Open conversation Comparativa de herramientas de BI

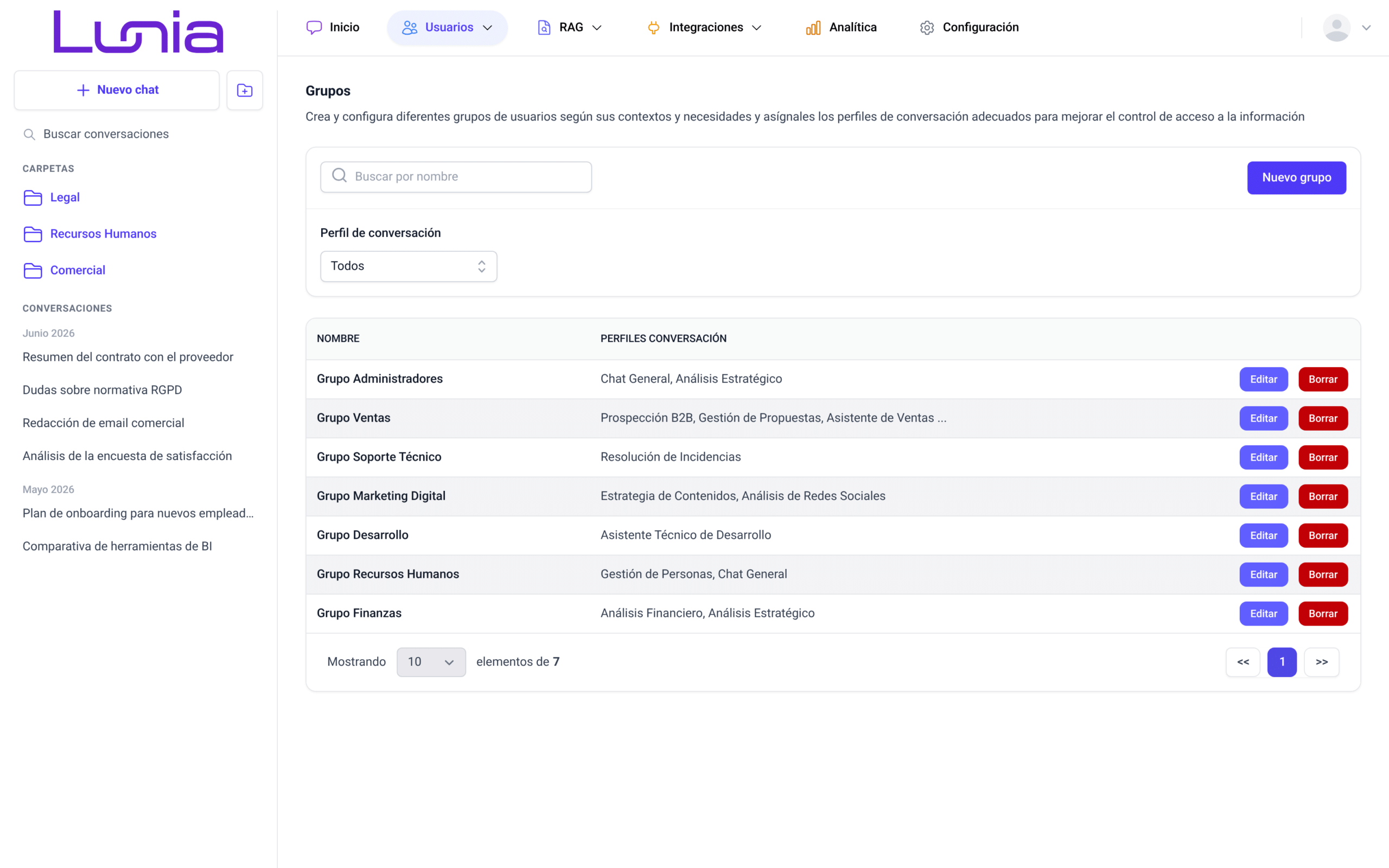[x=117, y=546]
